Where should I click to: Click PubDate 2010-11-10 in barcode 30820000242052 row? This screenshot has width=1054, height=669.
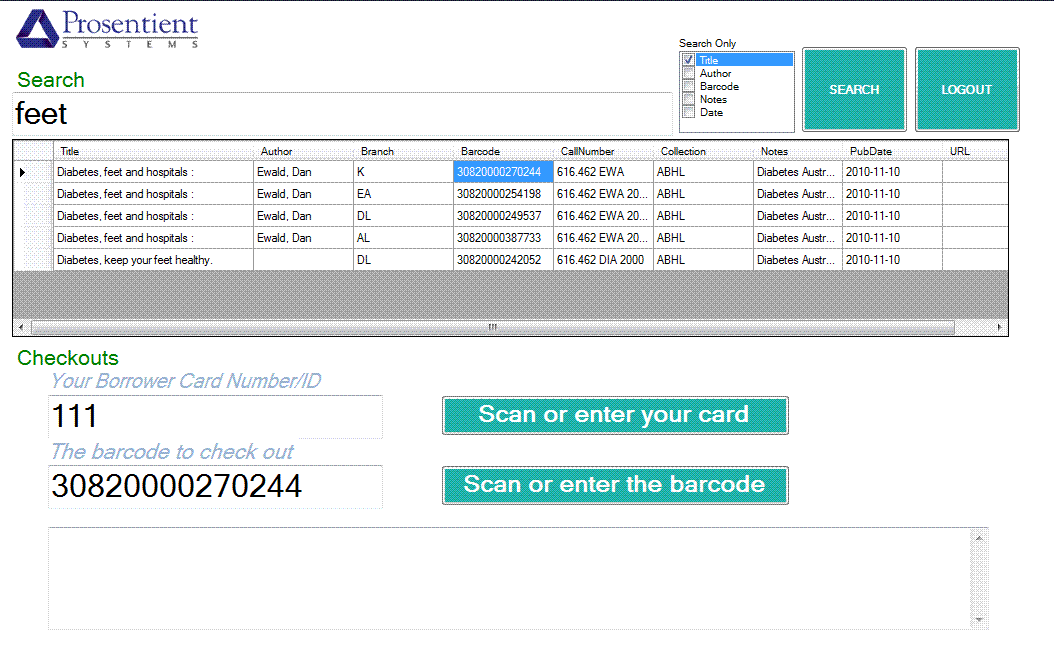[x=892, y=260]
